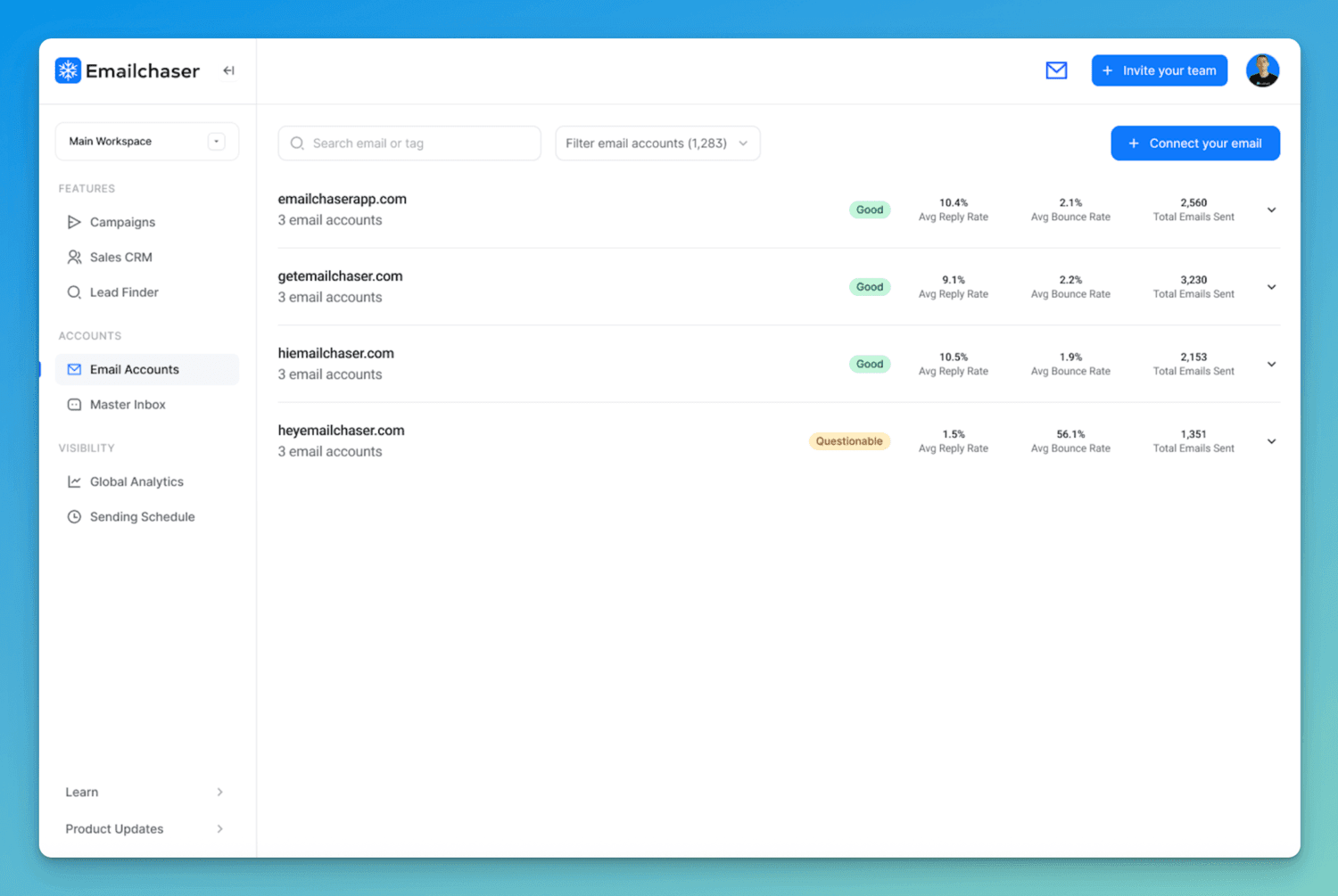This screenshot has height=896, width=1338.
Task: Click the Questionable badge for heyemailchaser.com
Action: click(x=848, y=440)
